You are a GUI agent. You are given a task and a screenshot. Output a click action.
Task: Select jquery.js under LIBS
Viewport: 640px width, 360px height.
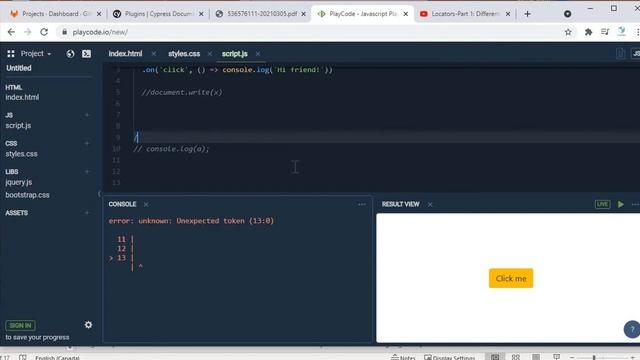pyautogui.click(x=19, y=182)
